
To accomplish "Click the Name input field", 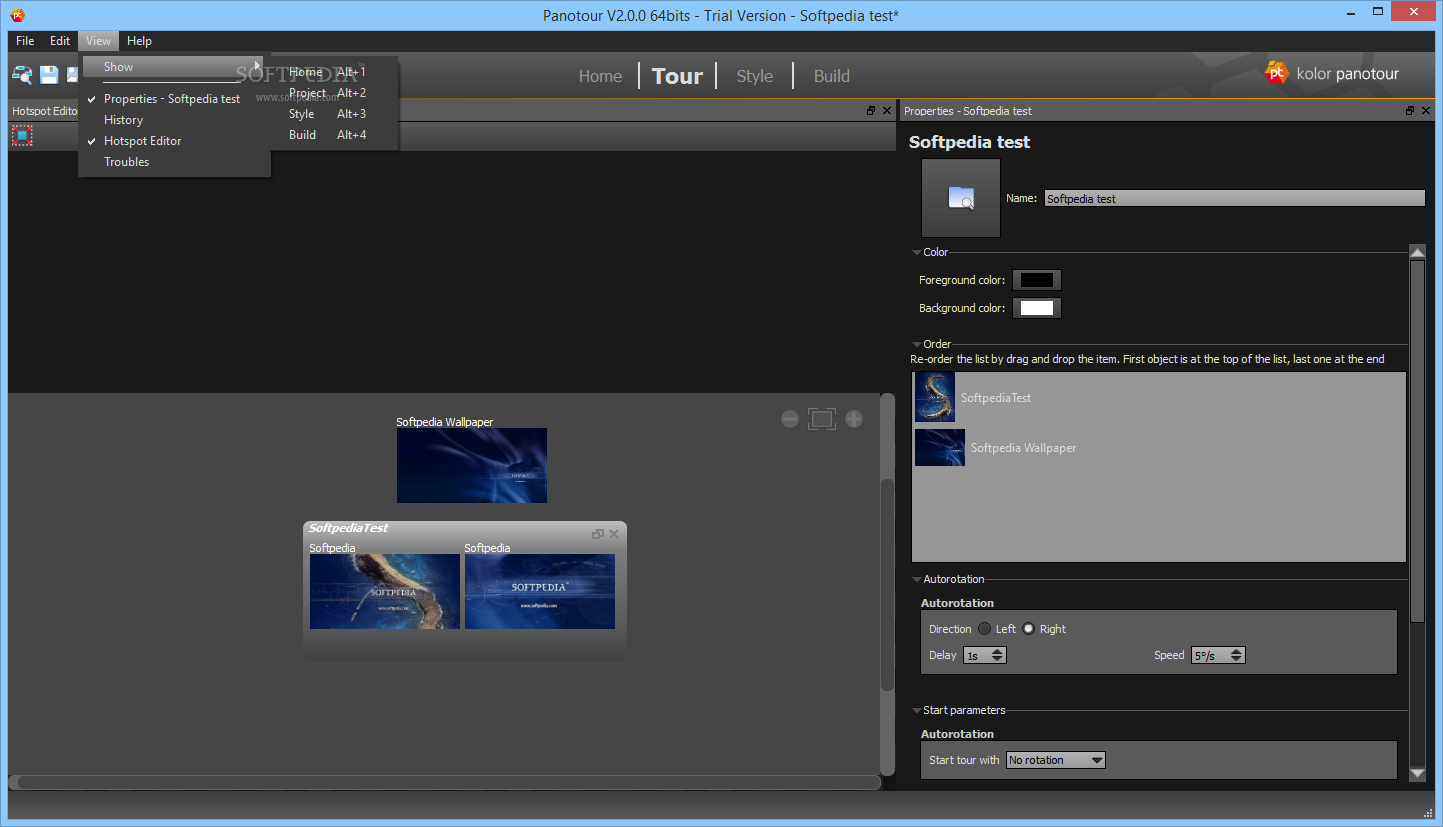I will point(1235,199).
